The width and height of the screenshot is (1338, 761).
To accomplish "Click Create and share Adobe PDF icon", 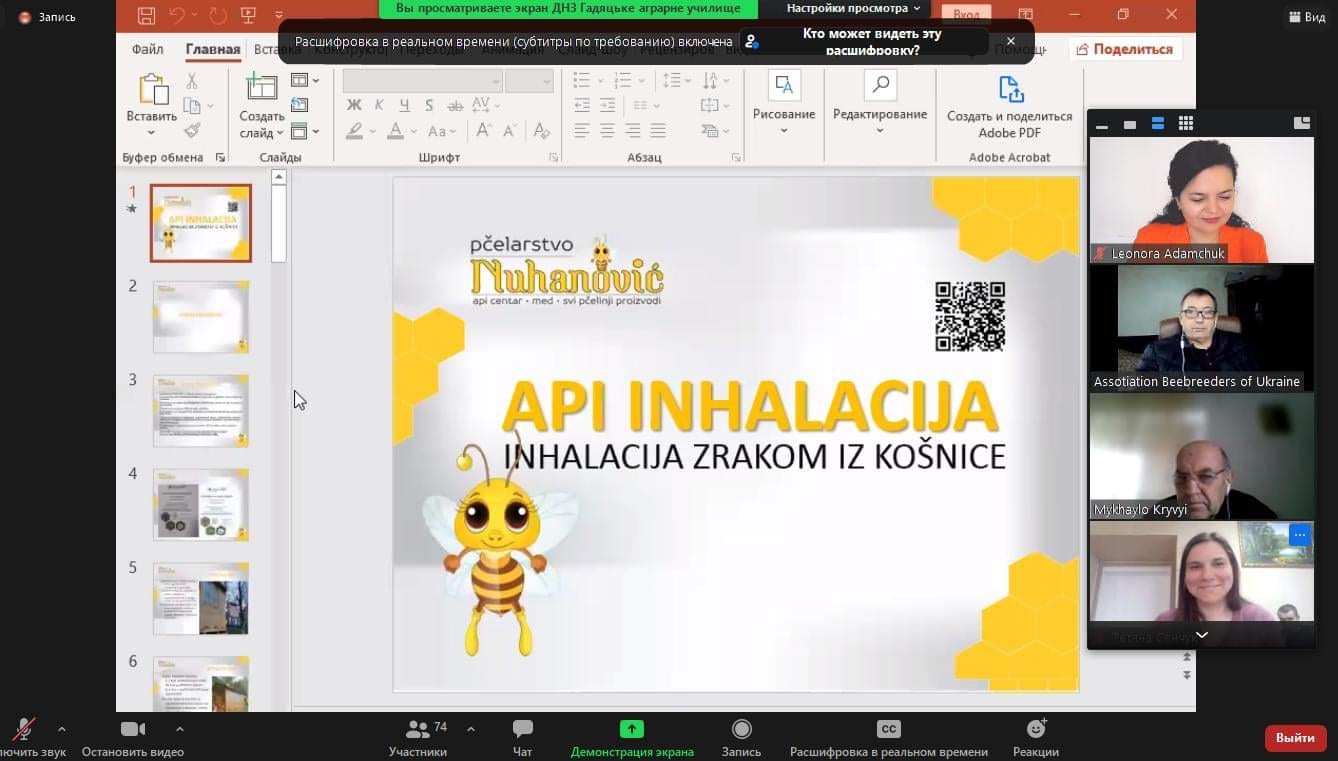I will pyautogui.click(x=1010, y=90).
